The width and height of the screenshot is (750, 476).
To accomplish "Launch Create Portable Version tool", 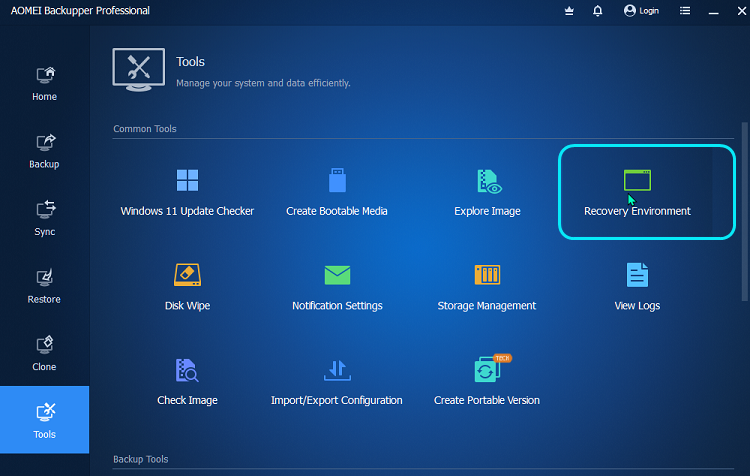I will pos(487,382).
